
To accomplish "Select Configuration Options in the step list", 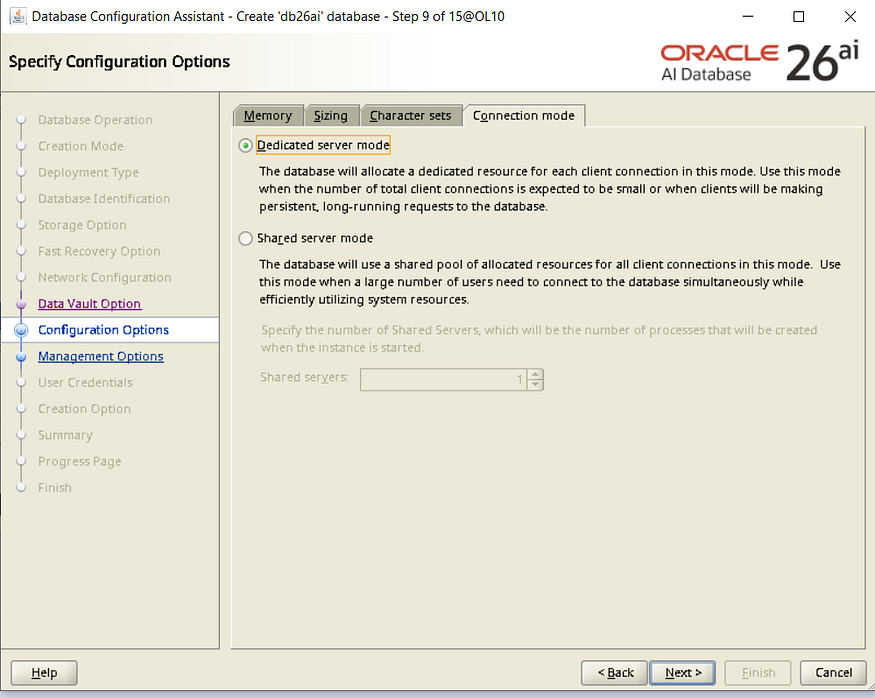I will pyautogui.click(x=103, y=330).
